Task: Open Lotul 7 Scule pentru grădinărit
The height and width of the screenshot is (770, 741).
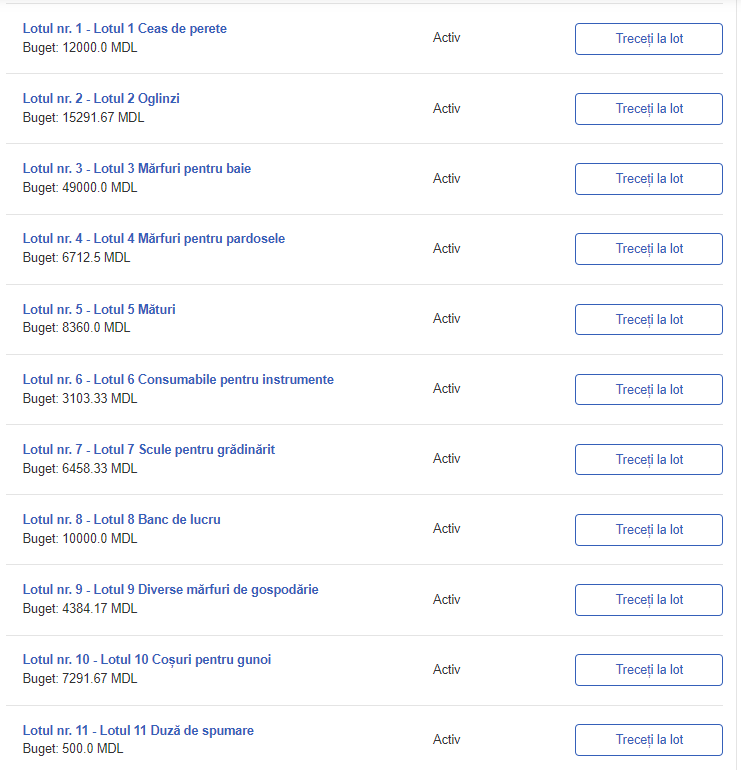Action: pyautogui.click(x=149, y=449)
